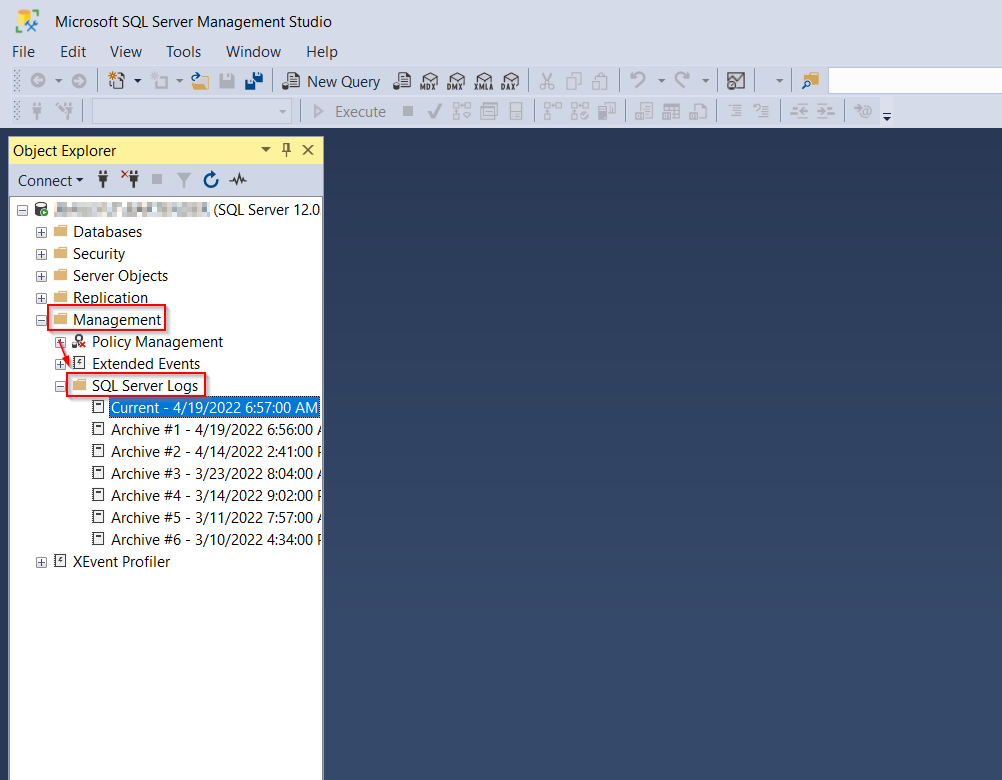Image resolution: width=1002 pixels, height=780 pixels.
Task: Click the New Query button
Action: point(331,81)
